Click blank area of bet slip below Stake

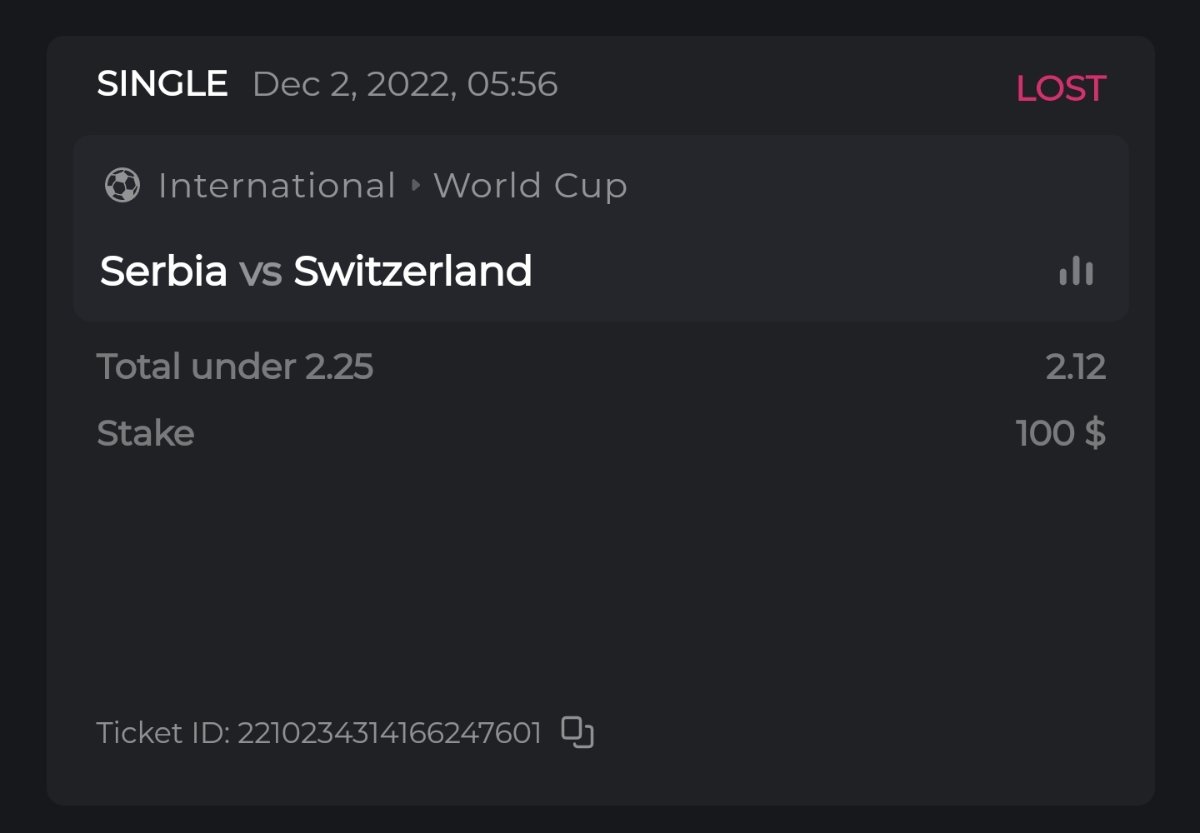(600, 580)
